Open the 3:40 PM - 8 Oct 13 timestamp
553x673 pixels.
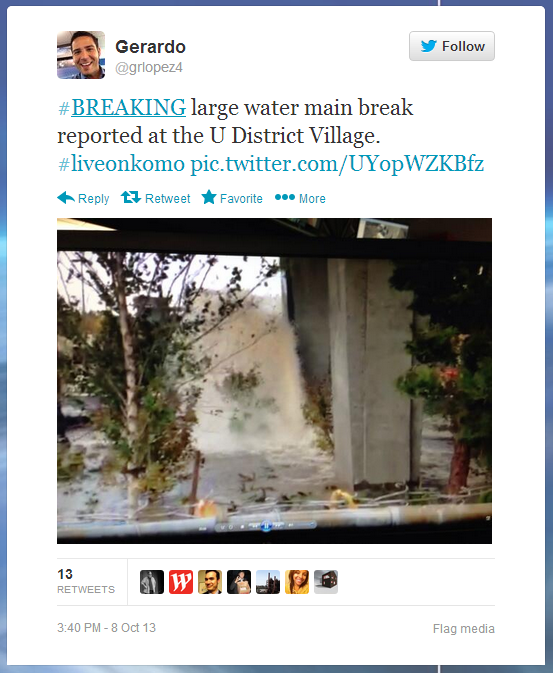coord(106,628)
